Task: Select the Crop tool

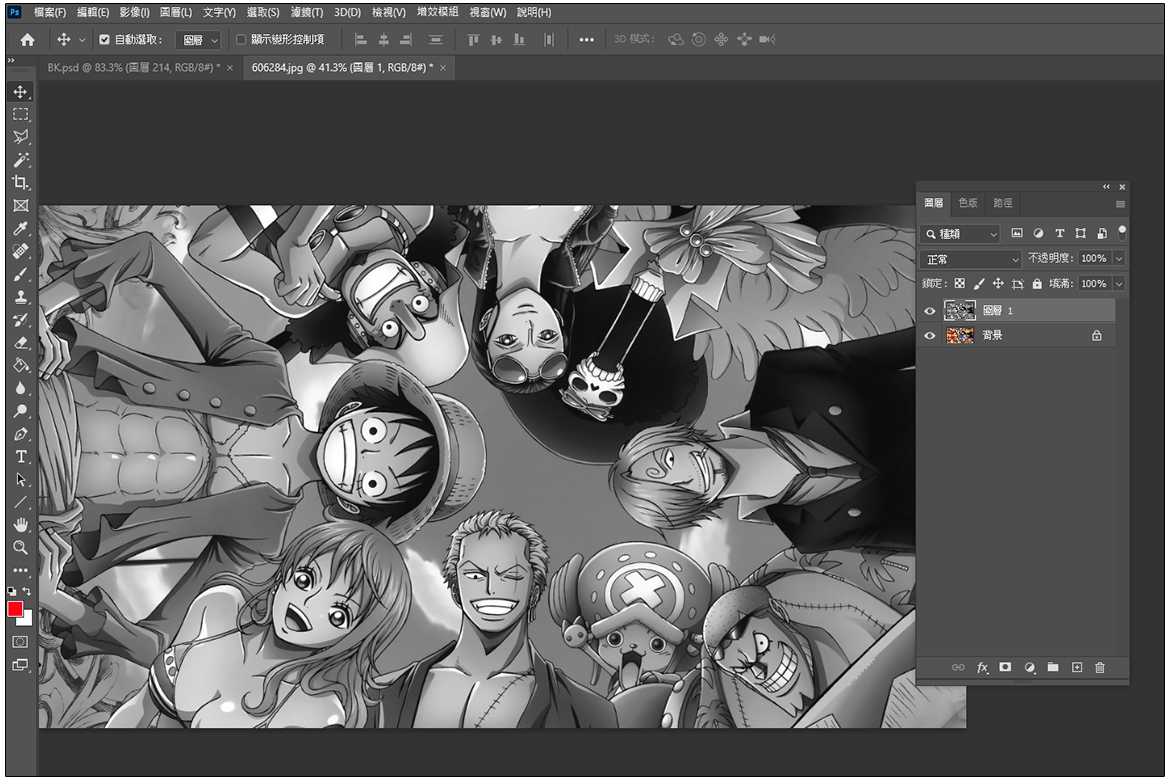Action: pos(20,182)
